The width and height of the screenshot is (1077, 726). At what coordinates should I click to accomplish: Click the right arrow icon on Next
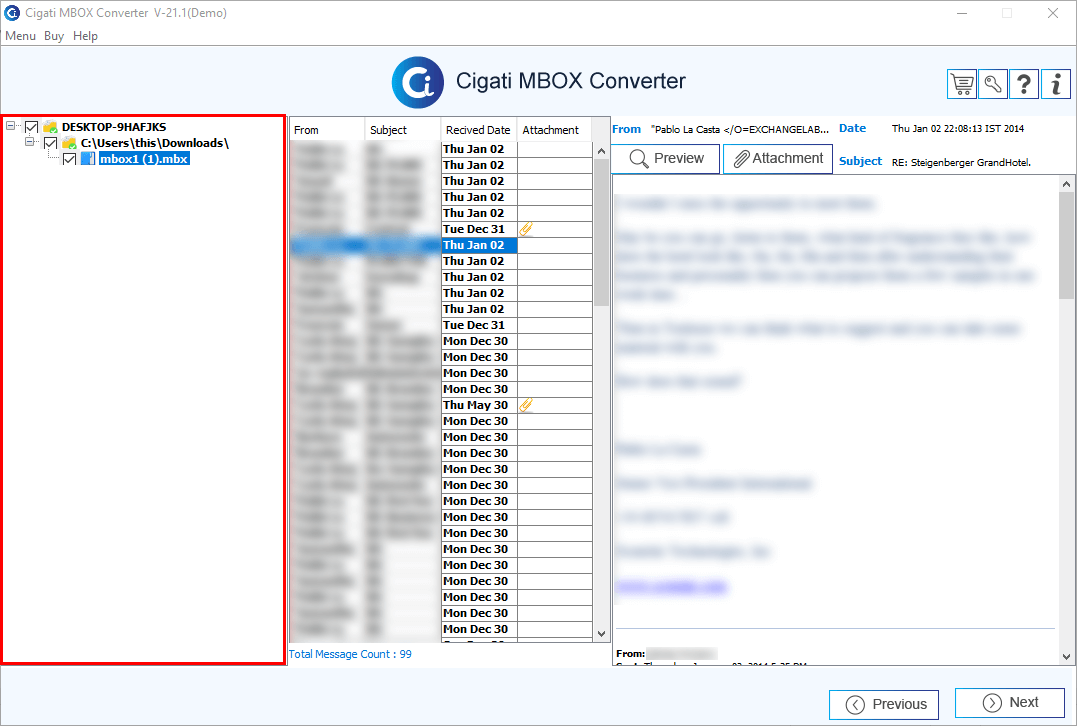[x=992, y=703]
